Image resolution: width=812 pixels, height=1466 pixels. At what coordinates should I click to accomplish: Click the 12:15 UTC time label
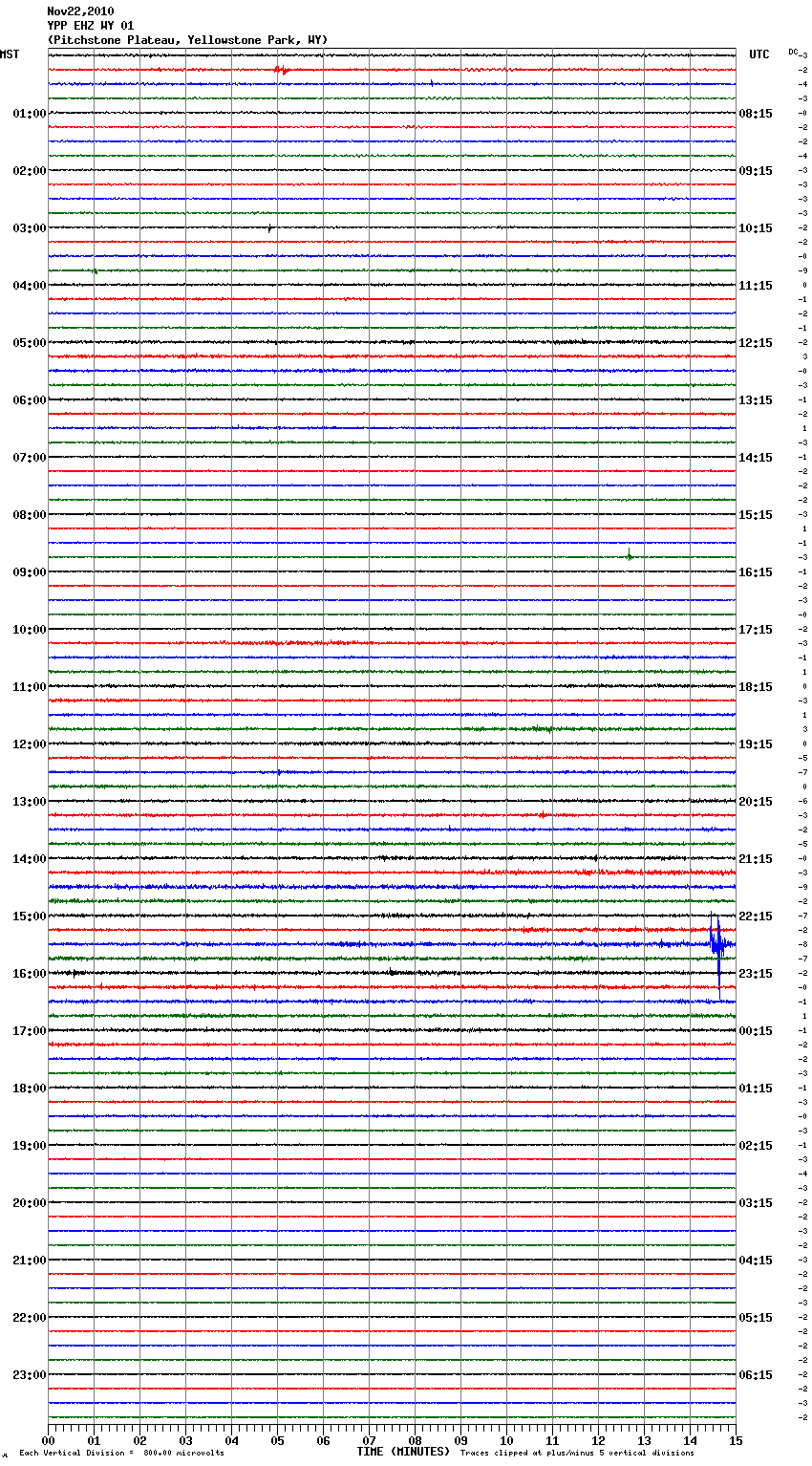pos(756,343)
